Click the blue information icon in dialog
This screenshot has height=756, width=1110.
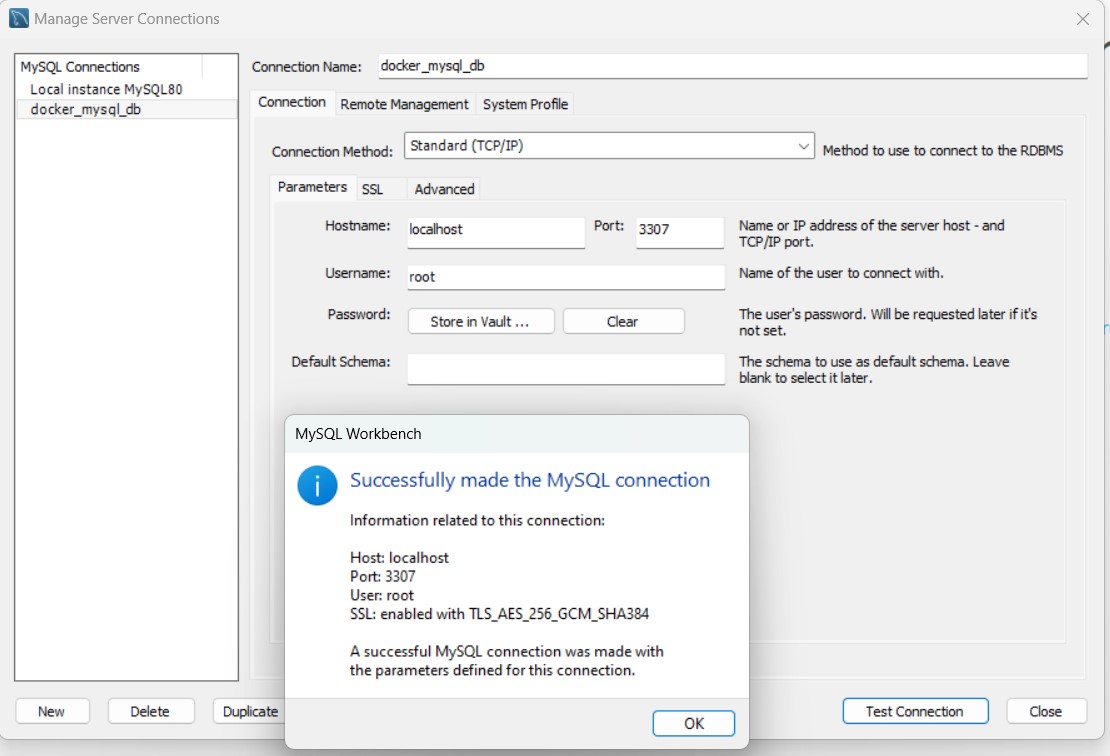pyautogui.click(x=317, y=485)
